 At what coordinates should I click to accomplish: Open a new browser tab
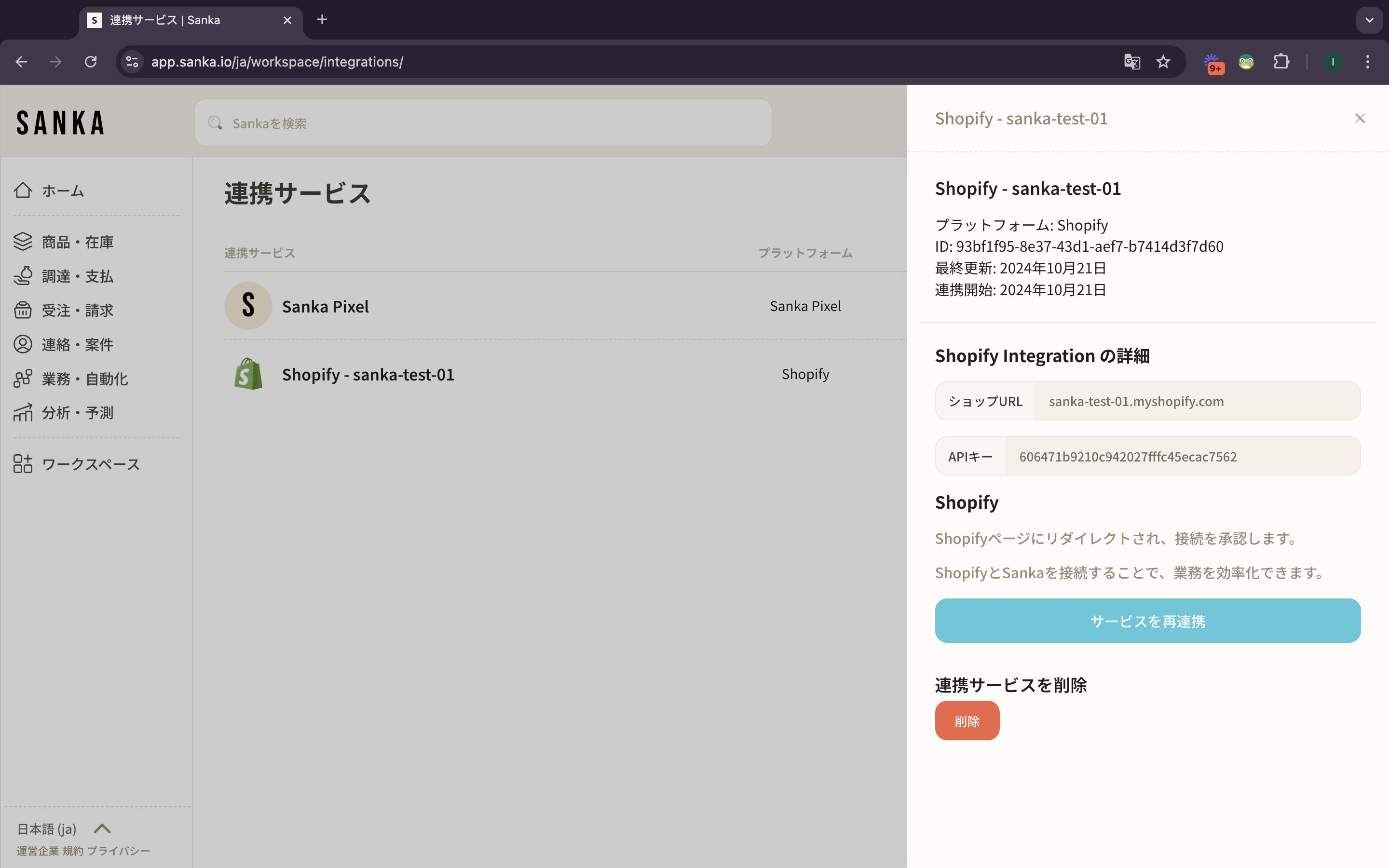coord(322,20)
